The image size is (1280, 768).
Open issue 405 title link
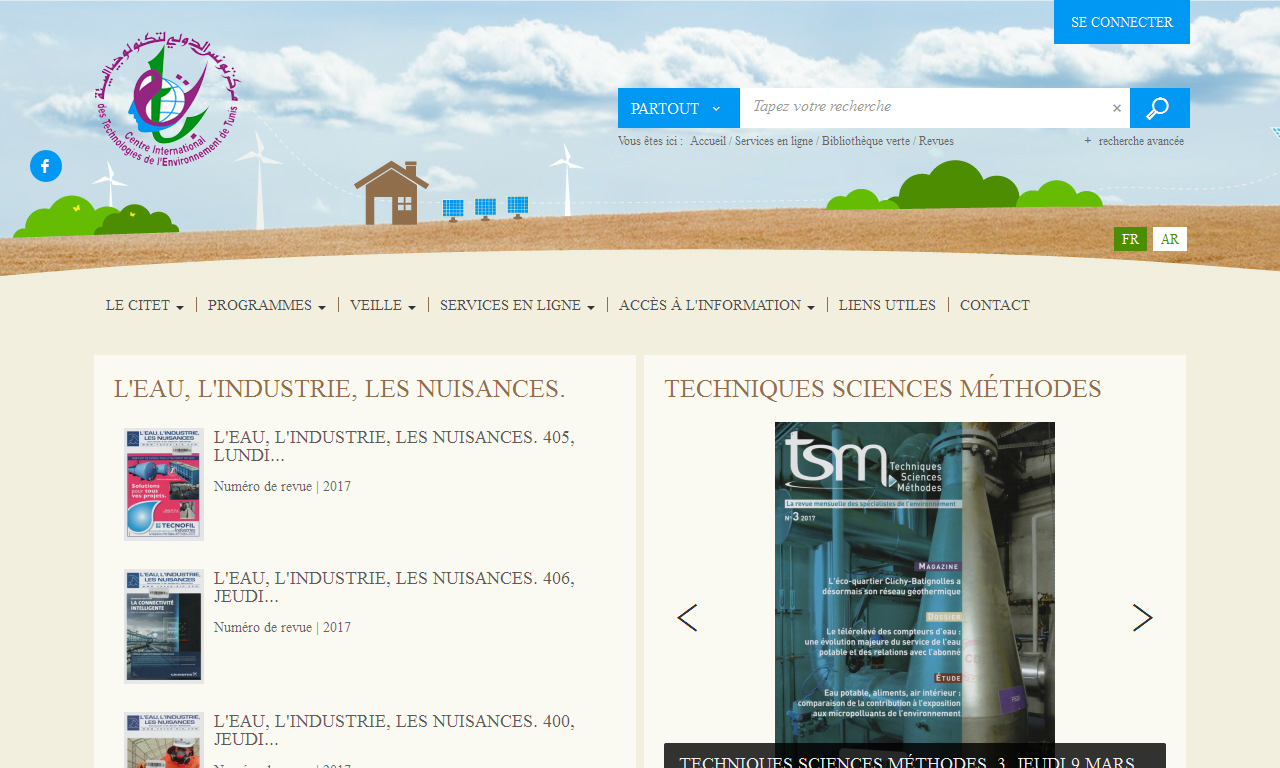pos(394,446)
